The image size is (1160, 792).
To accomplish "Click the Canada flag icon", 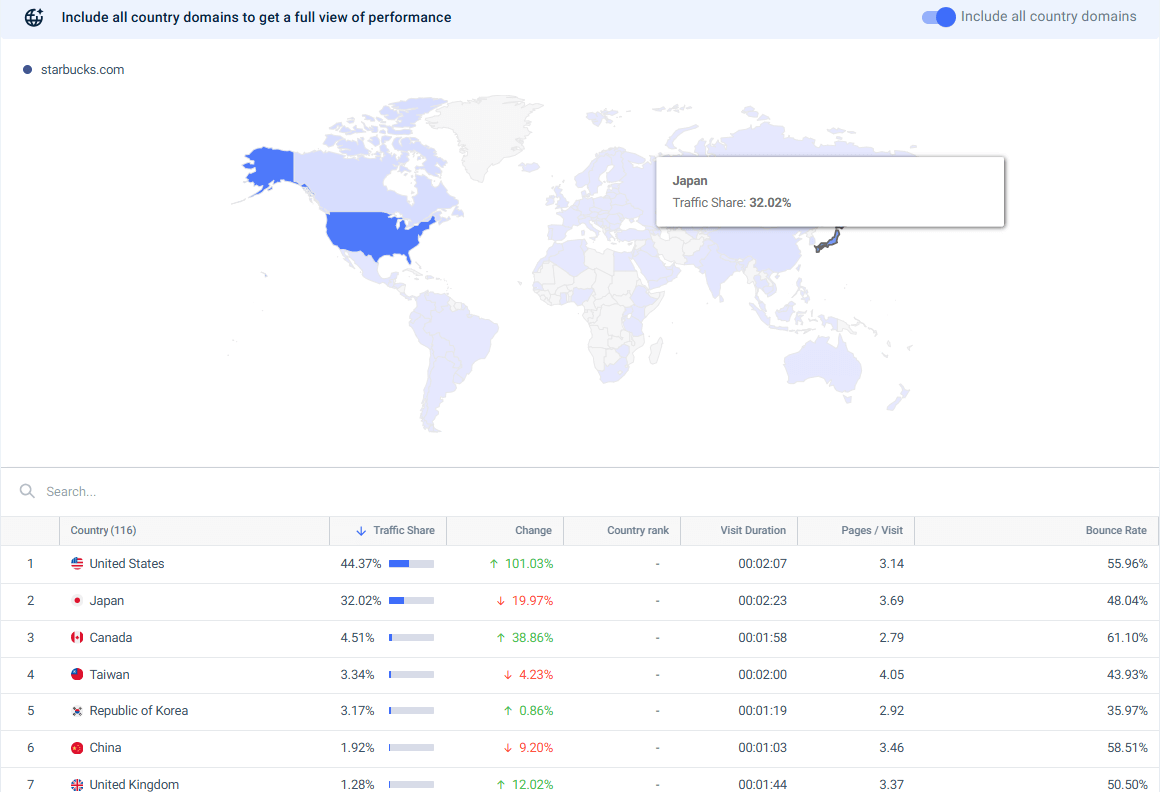I will point(77,638).
